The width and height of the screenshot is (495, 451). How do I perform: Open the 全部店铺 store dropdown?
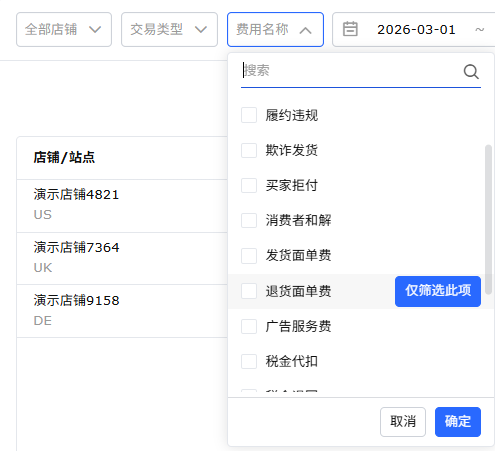[64, 29]
